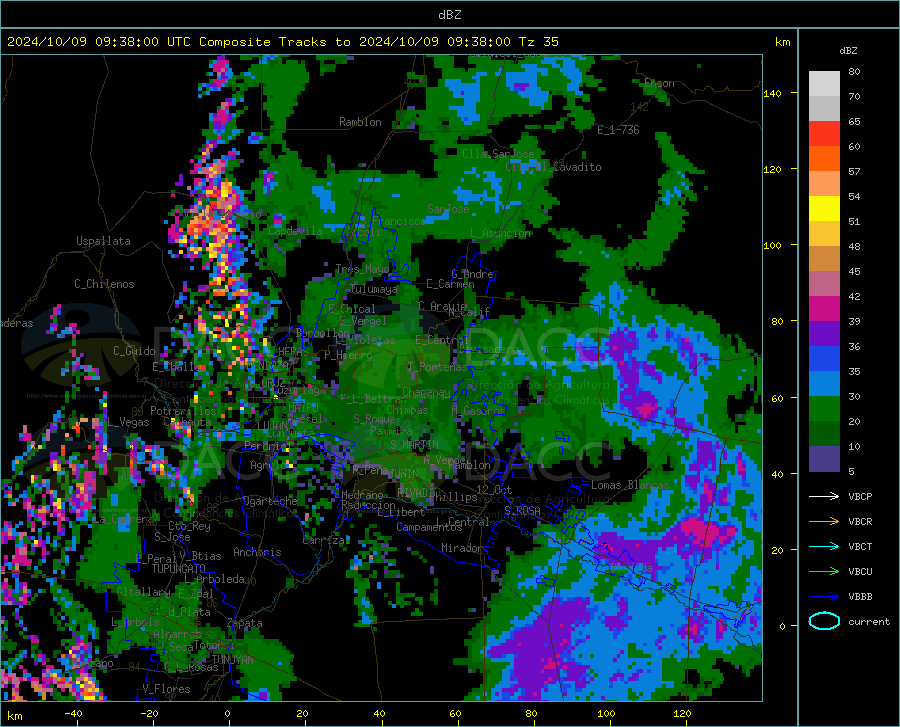Pick the orange 57–60 dBZ swatch
Image resolution: width=900 pixels, height=727 pixels.
[x=824, y=159]
